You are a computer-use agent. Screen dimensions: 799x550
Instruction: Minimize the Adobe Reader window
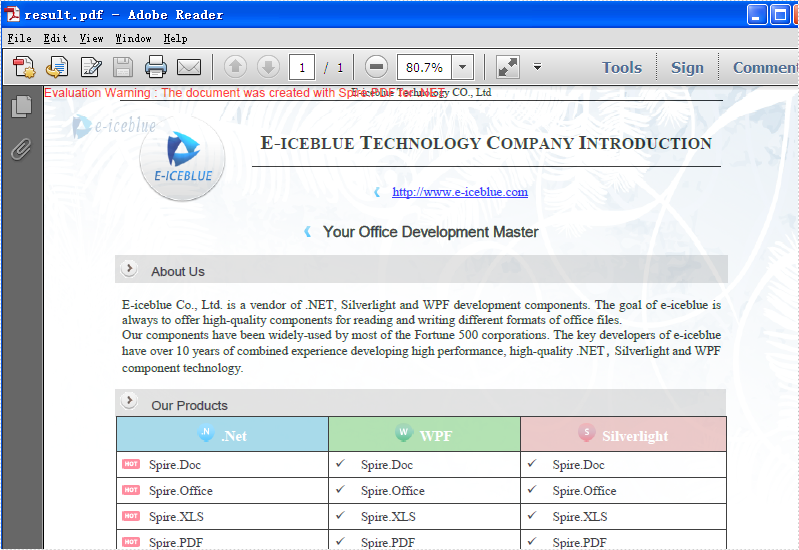[x=757, y=14]
